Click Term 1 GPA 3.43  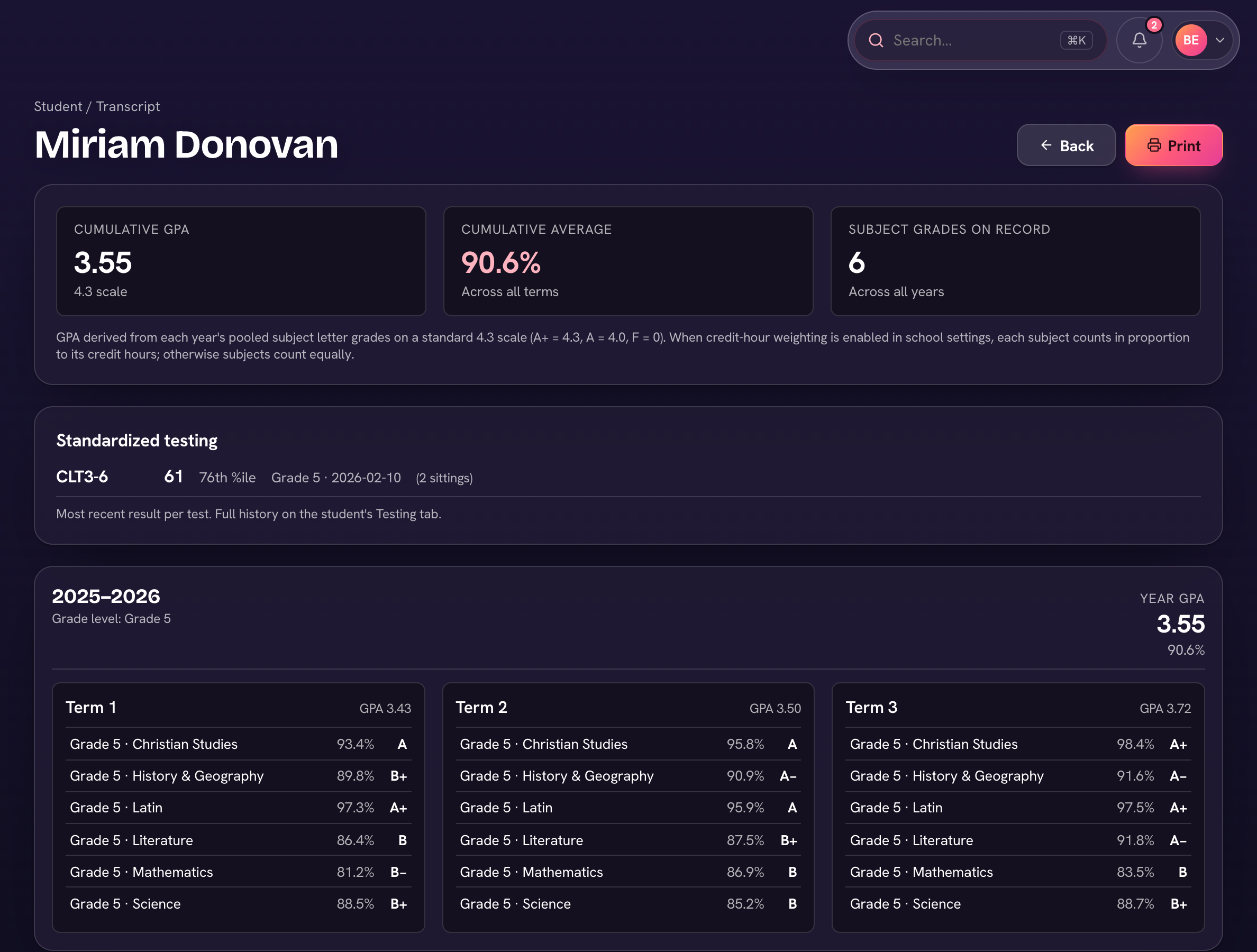[x=385, y=708]
